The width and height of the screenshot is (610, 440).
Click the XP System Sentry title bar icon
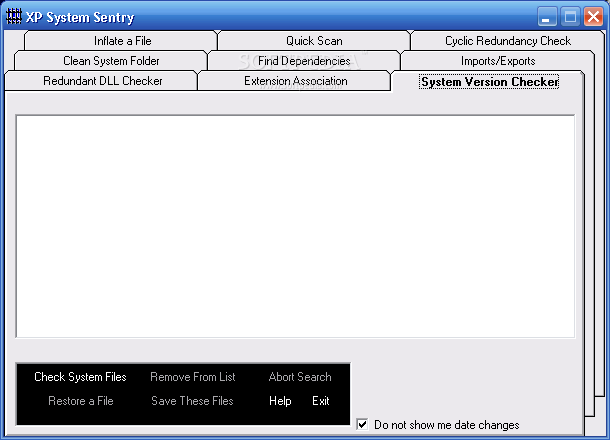[14, 17]
